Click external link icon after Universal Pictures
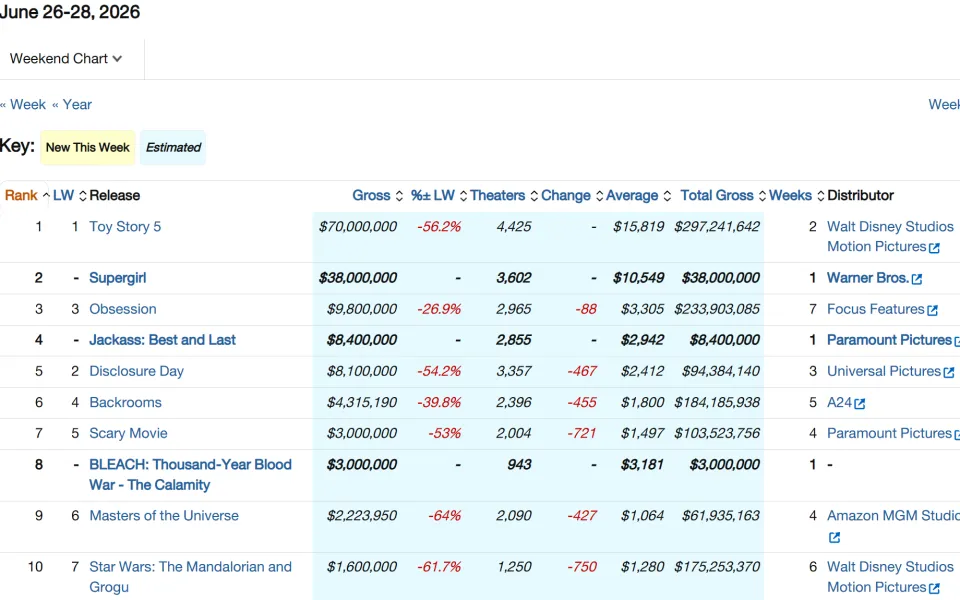This screenshot has height=600, width=960. 948,372
